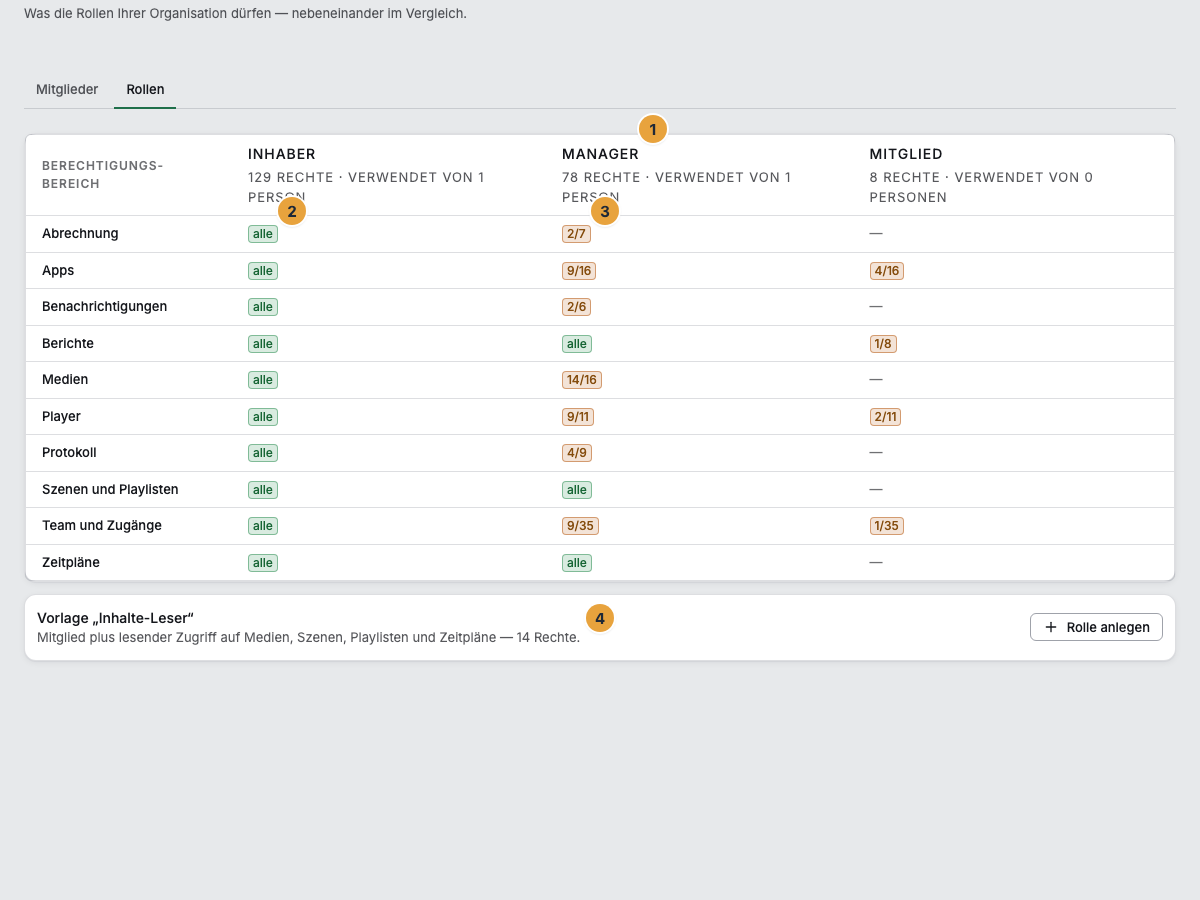Click Inhaber's "alle" badge in Apps row

263,271
